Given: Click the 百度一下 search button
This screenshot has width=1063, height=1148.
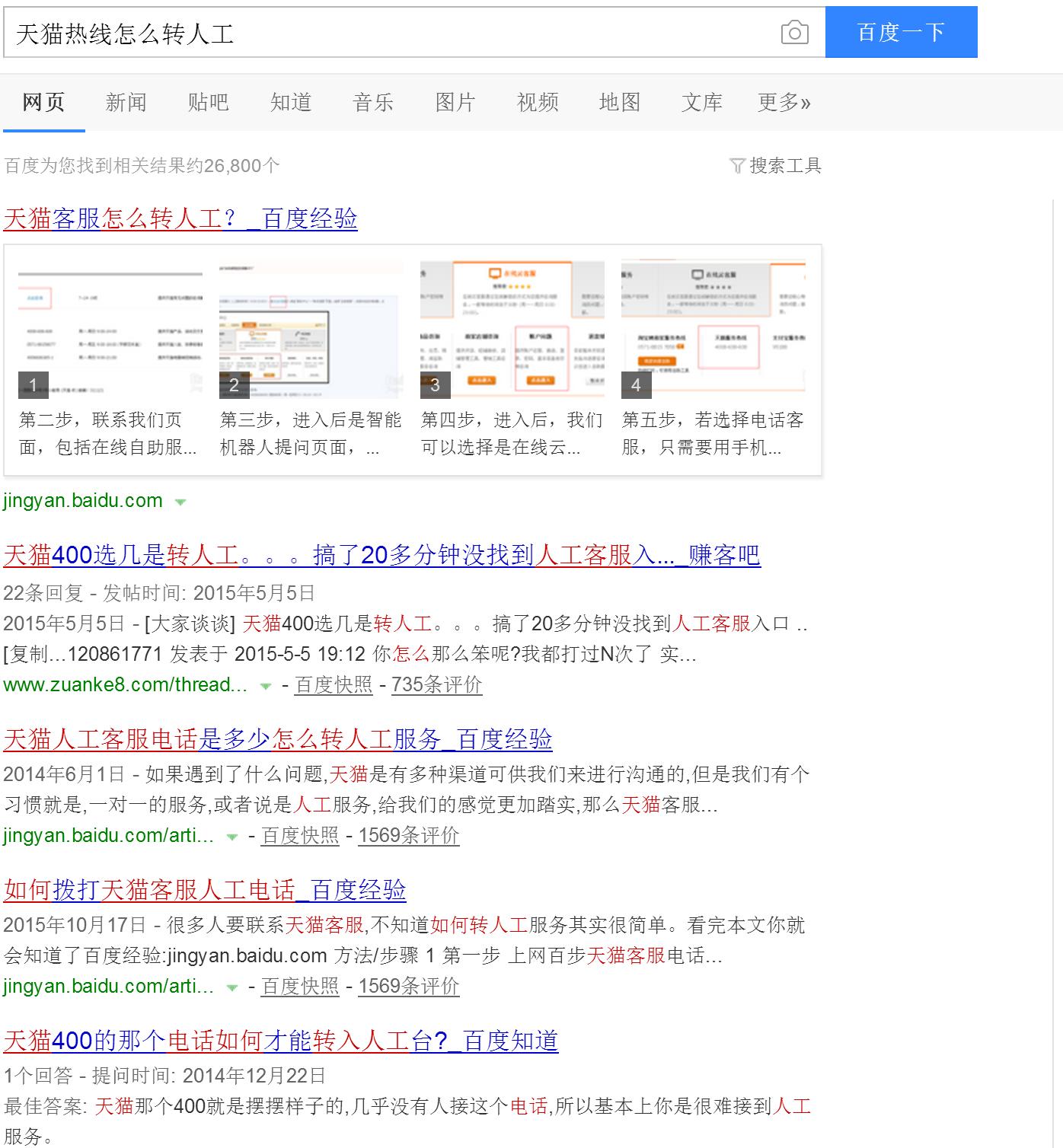Looking at the screenshot, I should (901, 32).
